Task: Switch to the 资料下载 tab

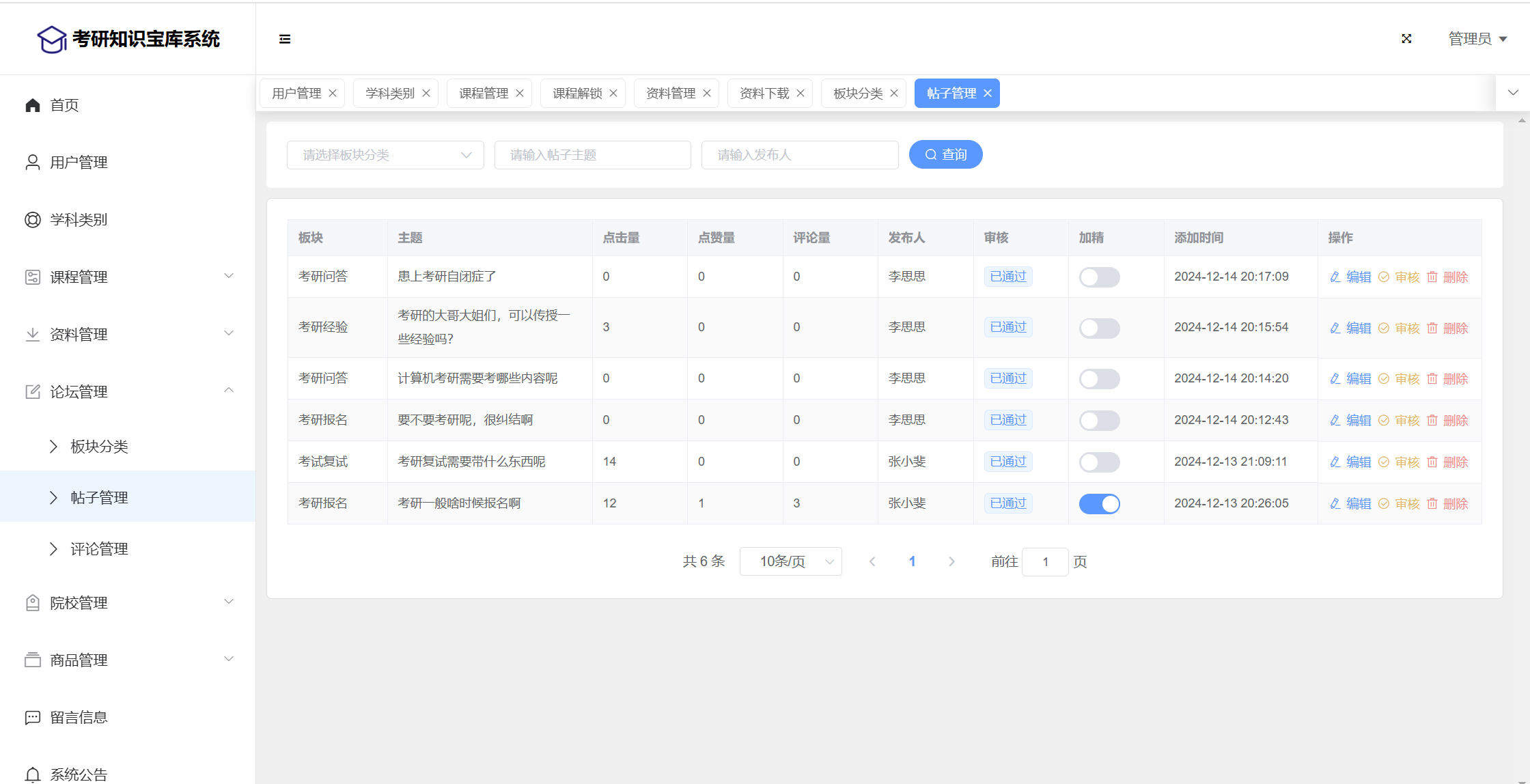Action: pyautogui.click(x=764, y=94)
